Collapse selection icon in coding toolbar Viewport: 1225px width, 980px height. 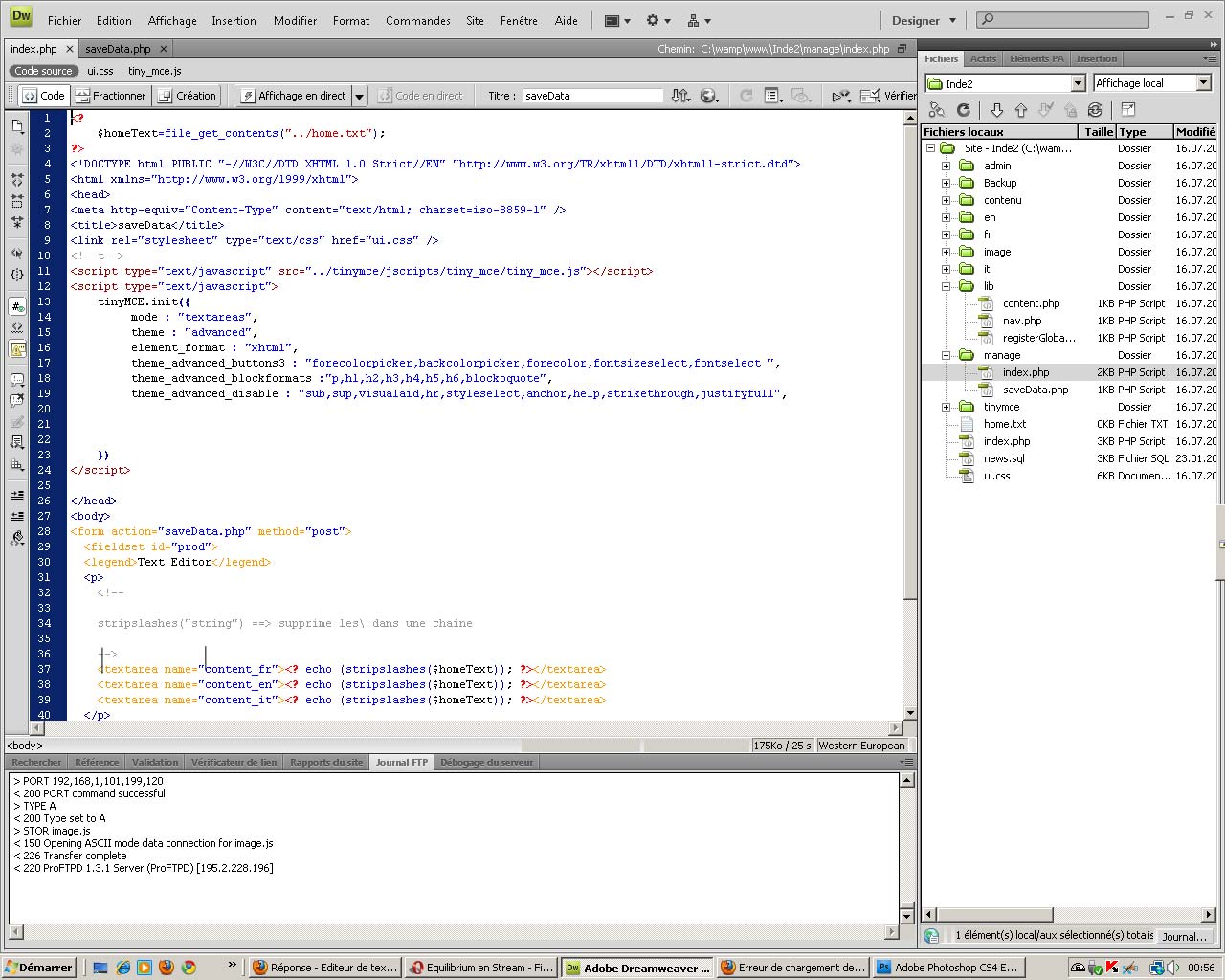pyautogui.click(x=17, y=200)
